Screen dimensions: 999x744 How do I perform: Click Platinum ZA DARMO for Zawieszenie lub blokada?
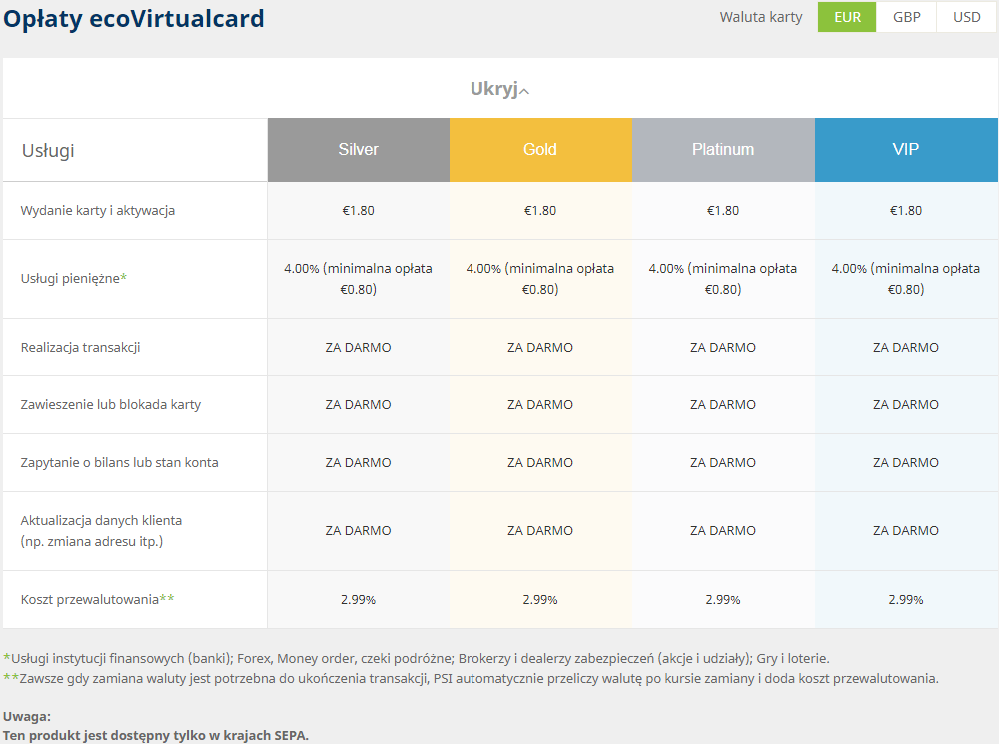point(723,405)
